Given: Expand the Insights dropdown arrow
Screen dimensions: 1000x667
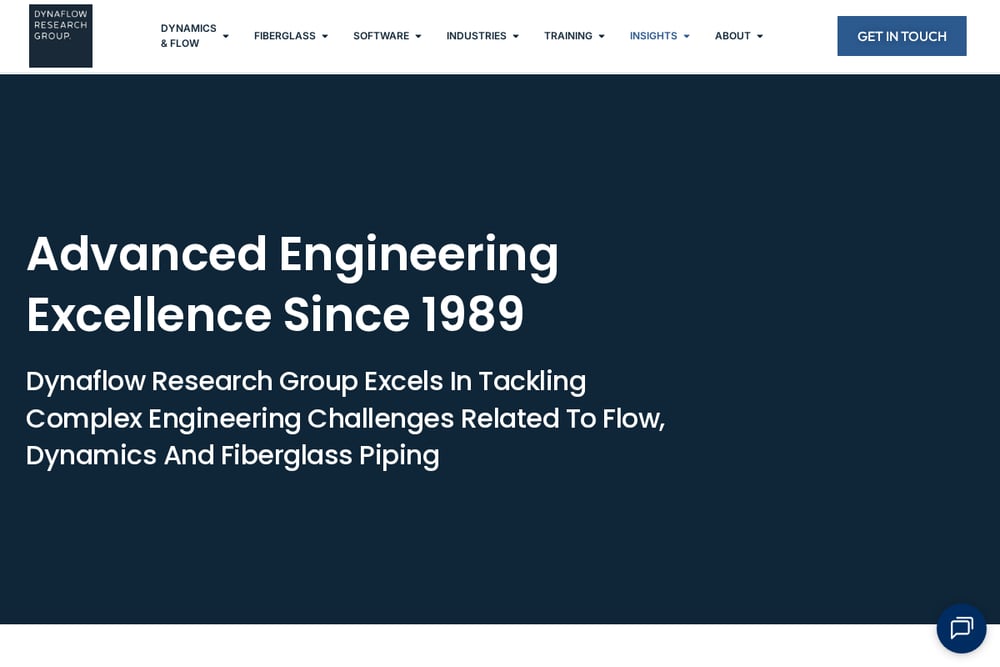Looking at the screenshot, I should point(687,36).
